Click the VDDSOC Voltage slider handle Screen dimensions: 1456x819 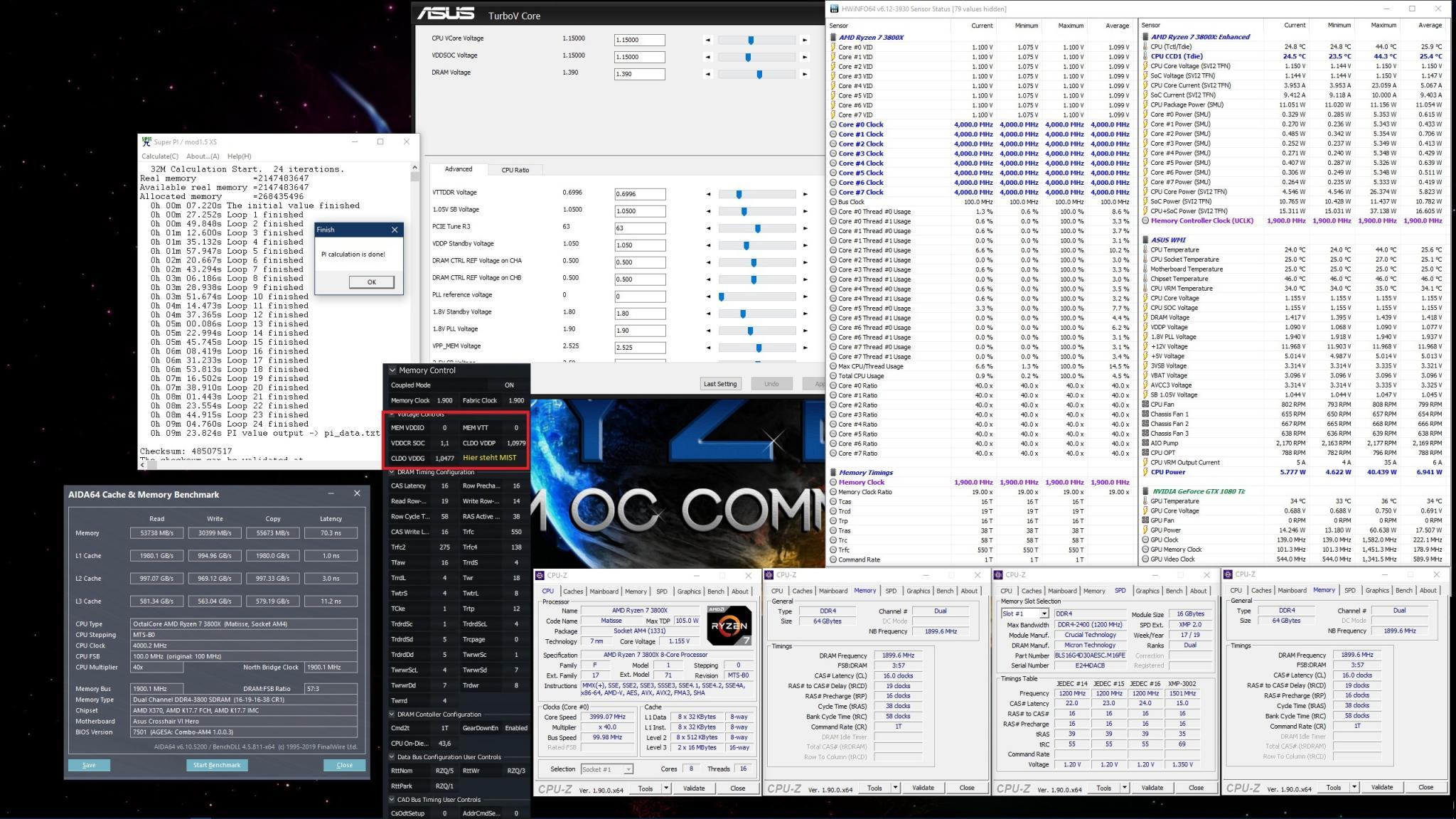(x=748, y=57)
